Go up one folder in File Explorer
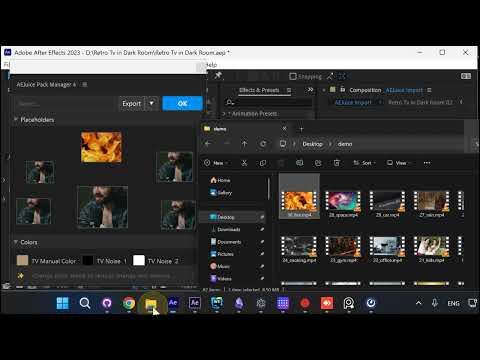Screen dimensions: 480x360 pyautogui.click(x=244, y=144)
